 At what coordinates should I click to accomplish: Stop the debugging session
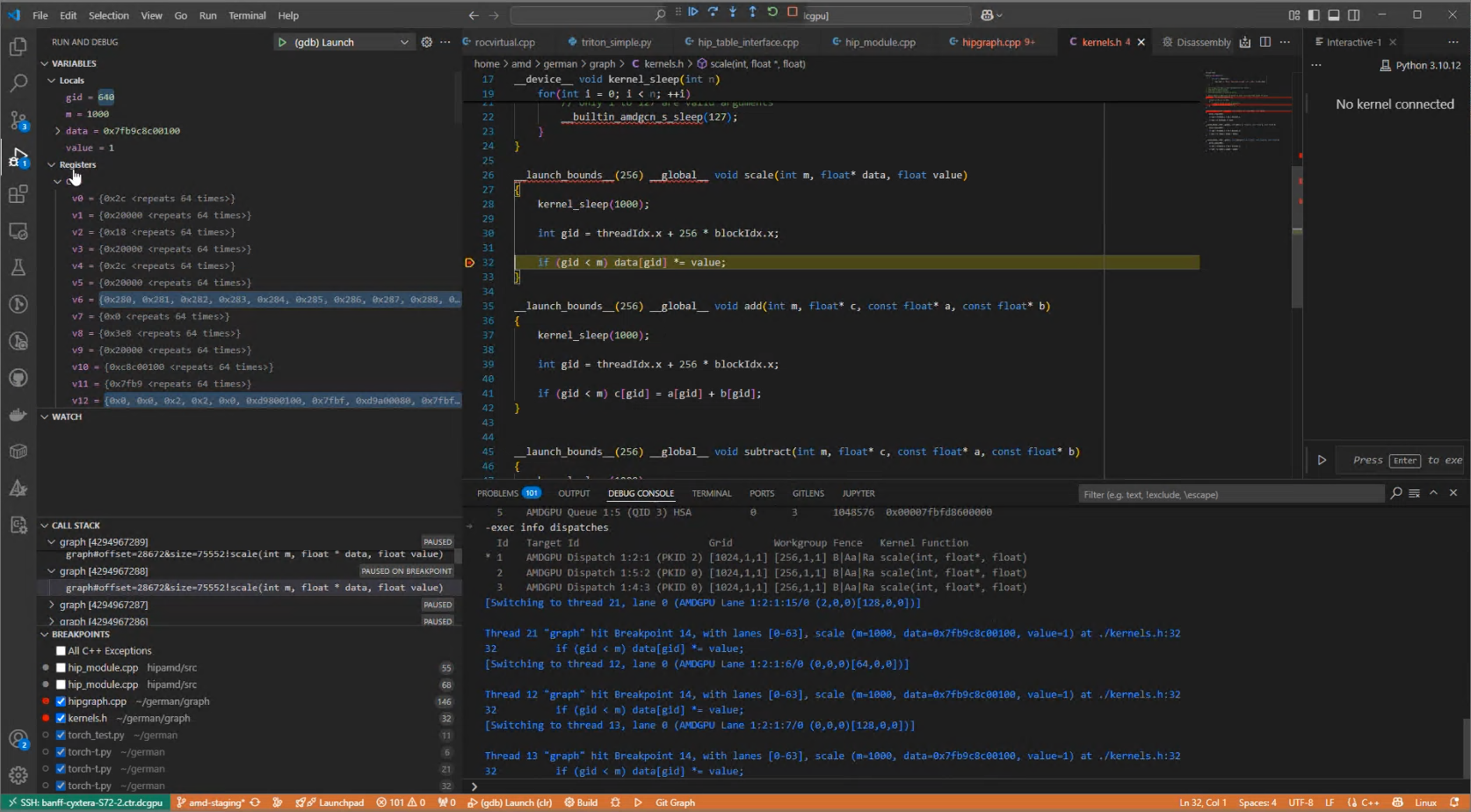click(793, 12)
